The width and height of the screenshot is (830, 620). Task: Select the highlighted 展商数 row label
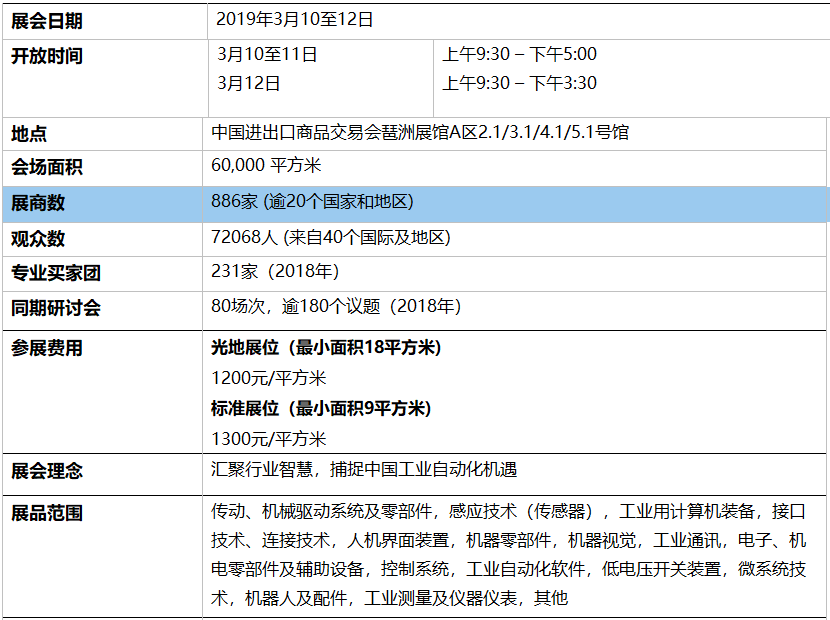click(38, 203)
